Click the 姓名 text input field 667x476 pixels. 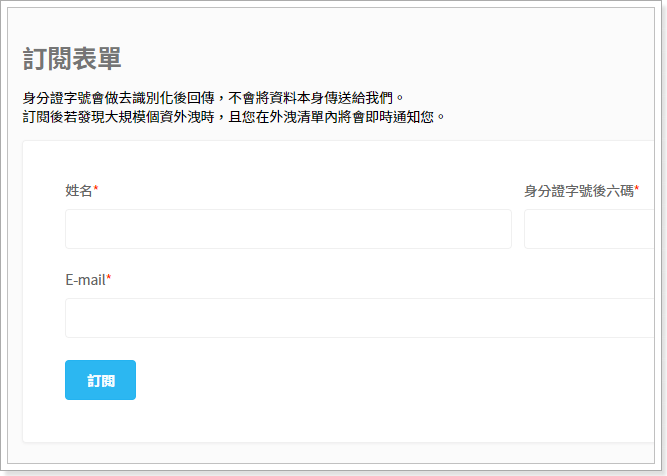pos(288,229)
